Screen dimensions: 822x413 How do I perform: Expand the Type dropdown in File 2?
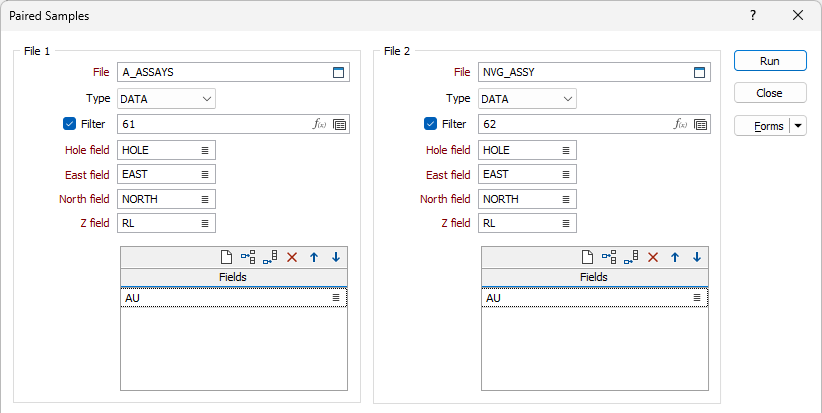point(527,99)
